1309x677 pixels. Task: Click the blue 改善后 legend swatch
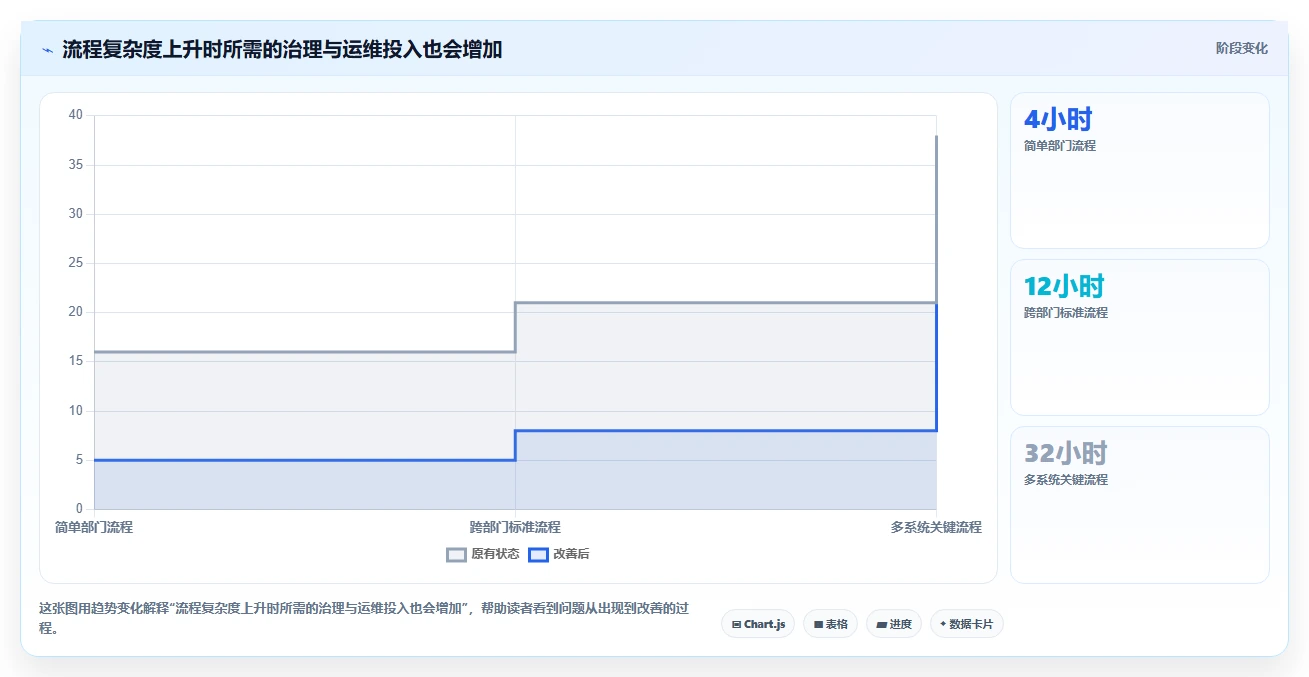538,554
